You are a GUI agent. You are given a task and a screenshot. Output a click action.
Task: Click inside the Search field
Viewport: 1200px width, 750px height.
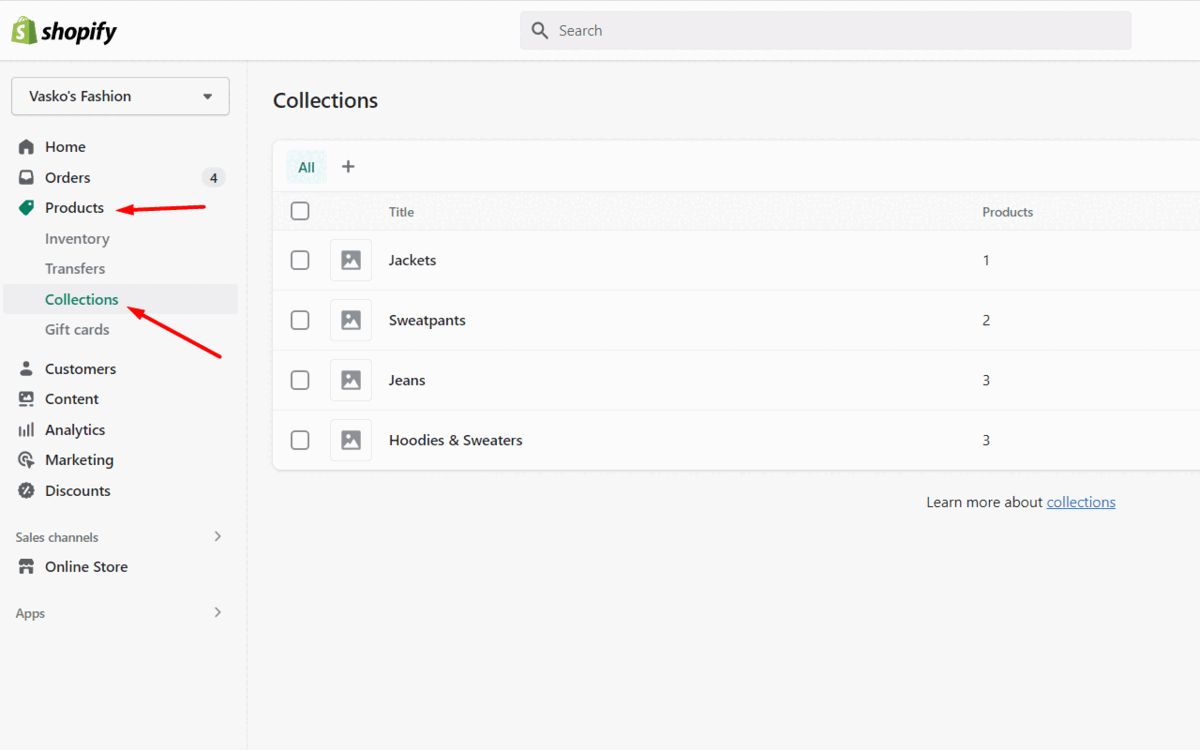click(x=824, y=30)
